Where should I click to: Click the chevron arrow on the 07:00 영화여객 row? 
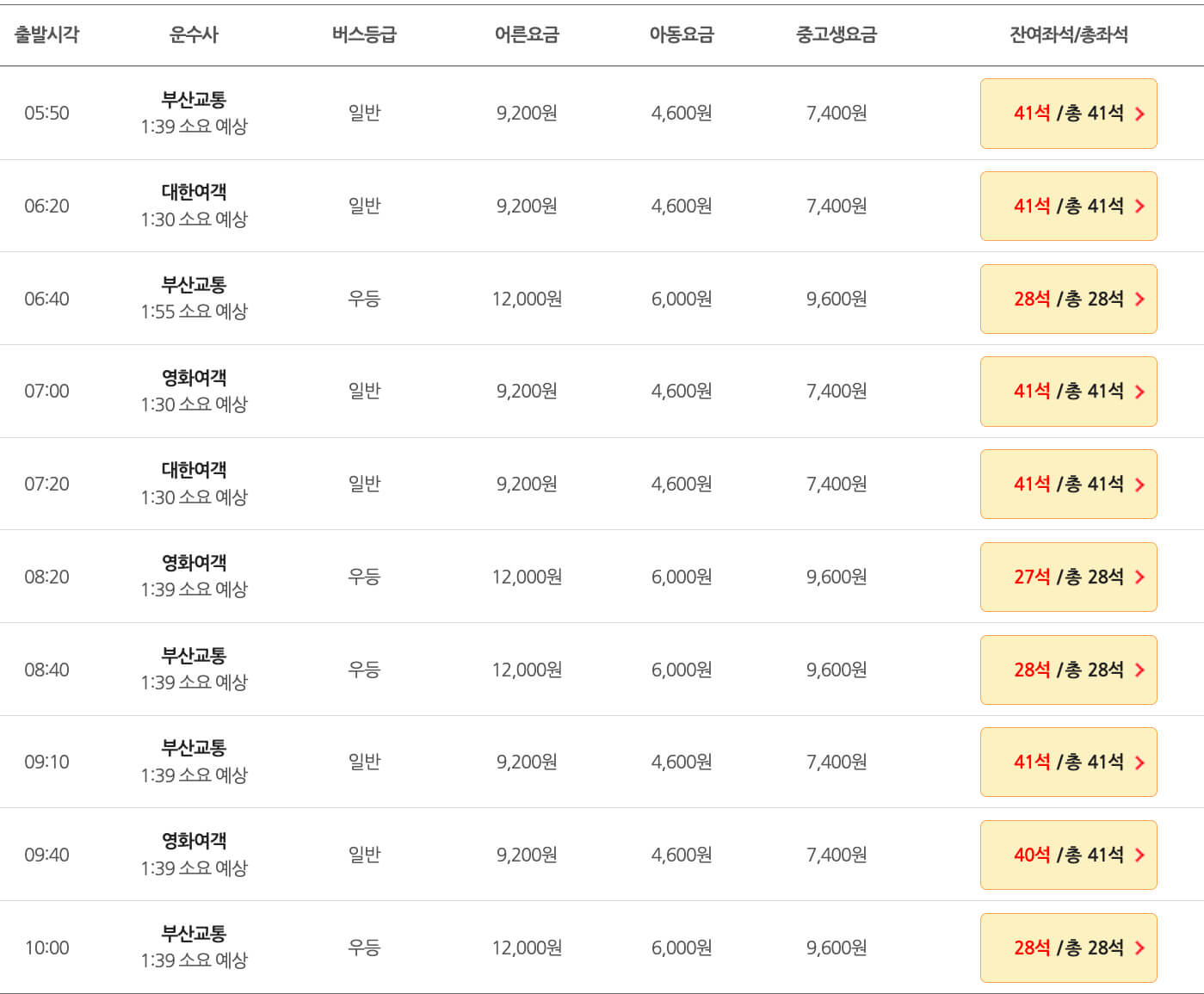(1141, 392)
